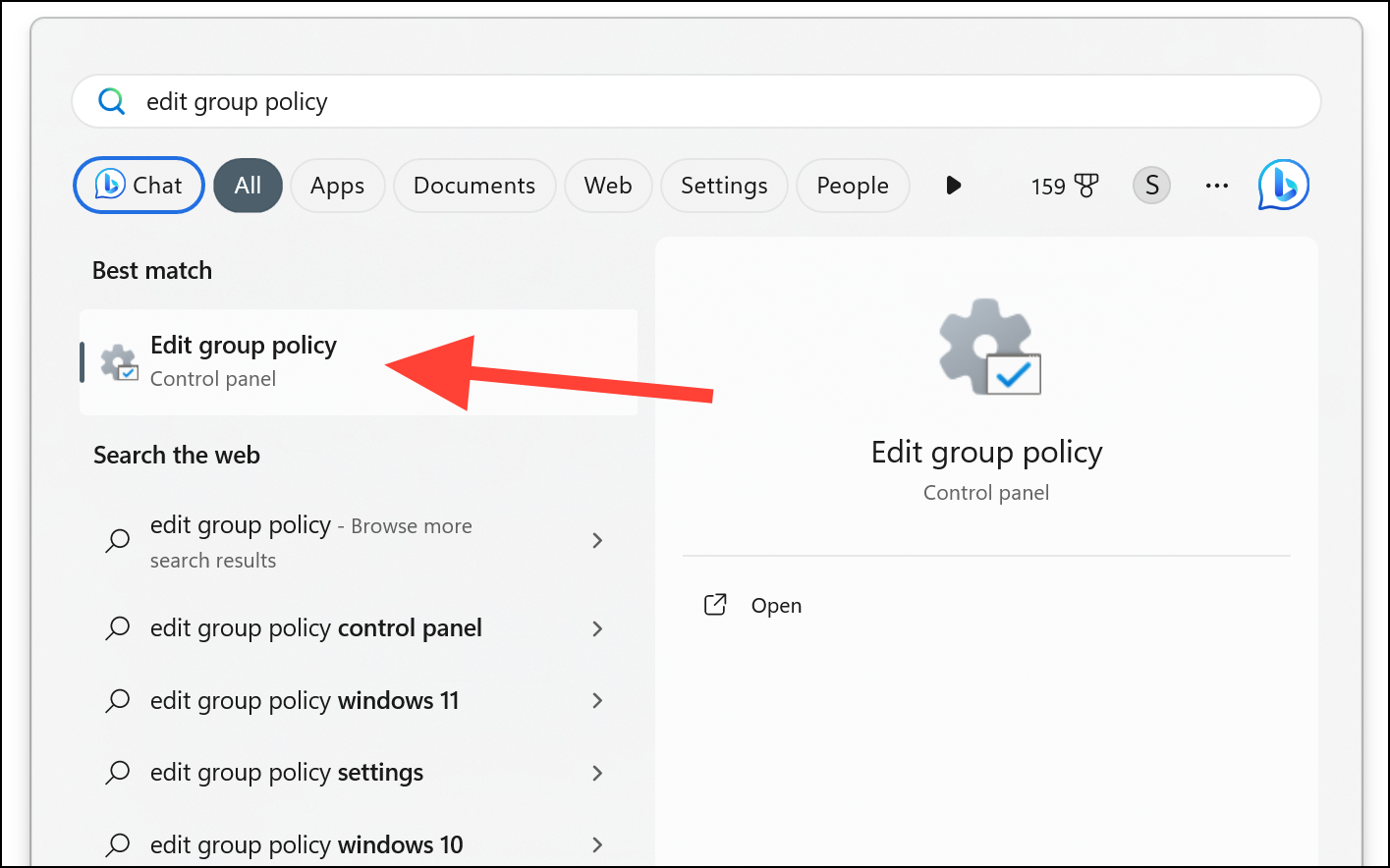This screenshot has width=1390, height=868.
Task: Show more filters with the play arrow
Action: tap(953, 186)
